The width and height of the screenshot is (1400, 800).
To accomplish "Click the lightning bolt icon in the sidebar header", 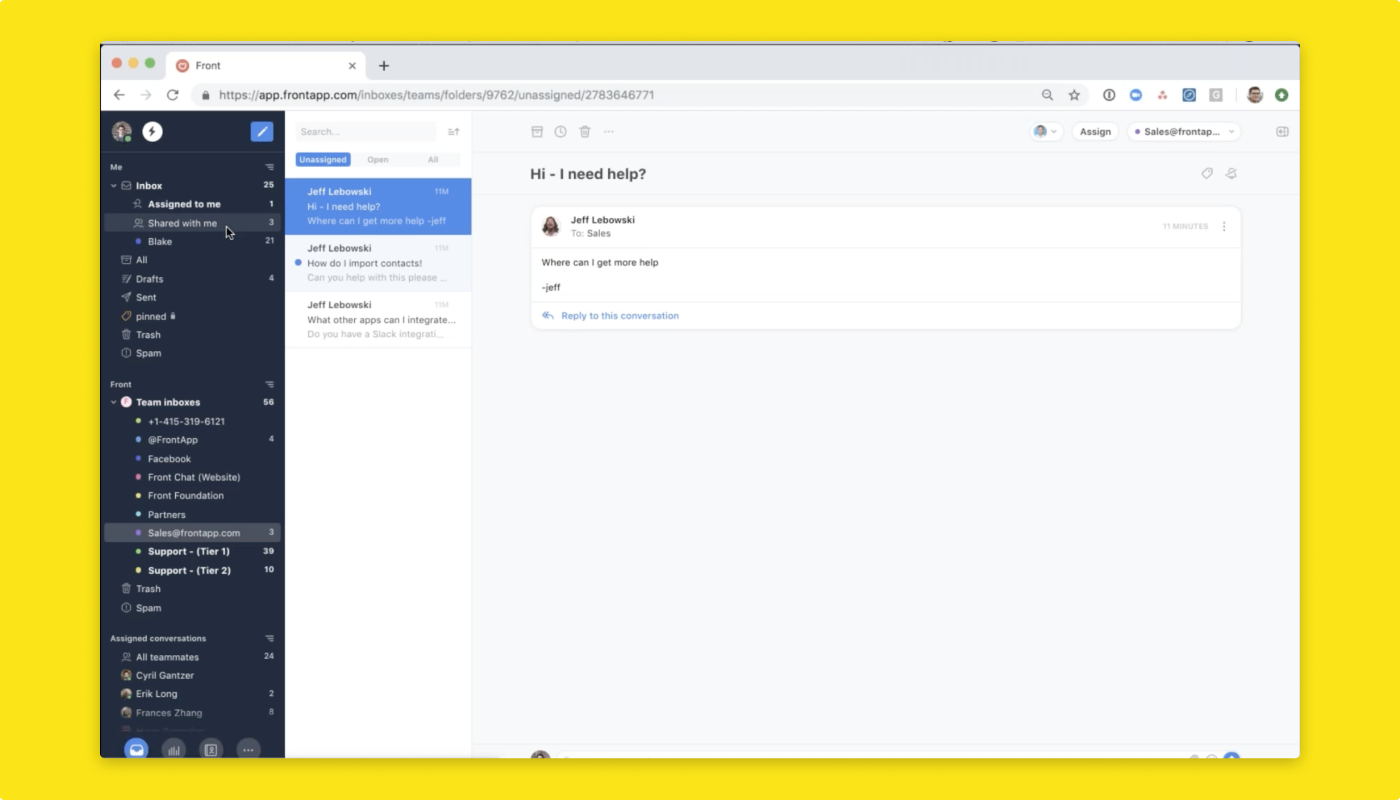I will [152, 131].
